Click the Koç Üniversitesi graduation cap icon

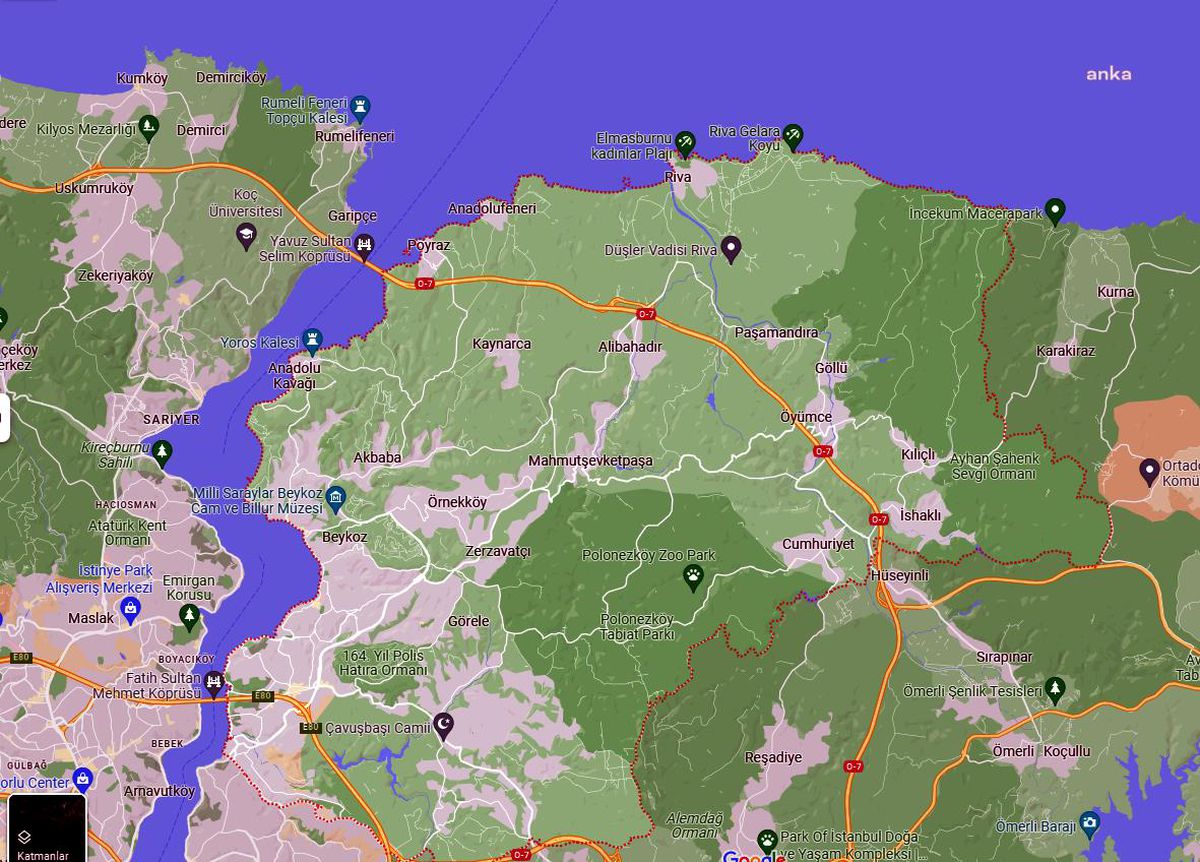coord(246,235)
